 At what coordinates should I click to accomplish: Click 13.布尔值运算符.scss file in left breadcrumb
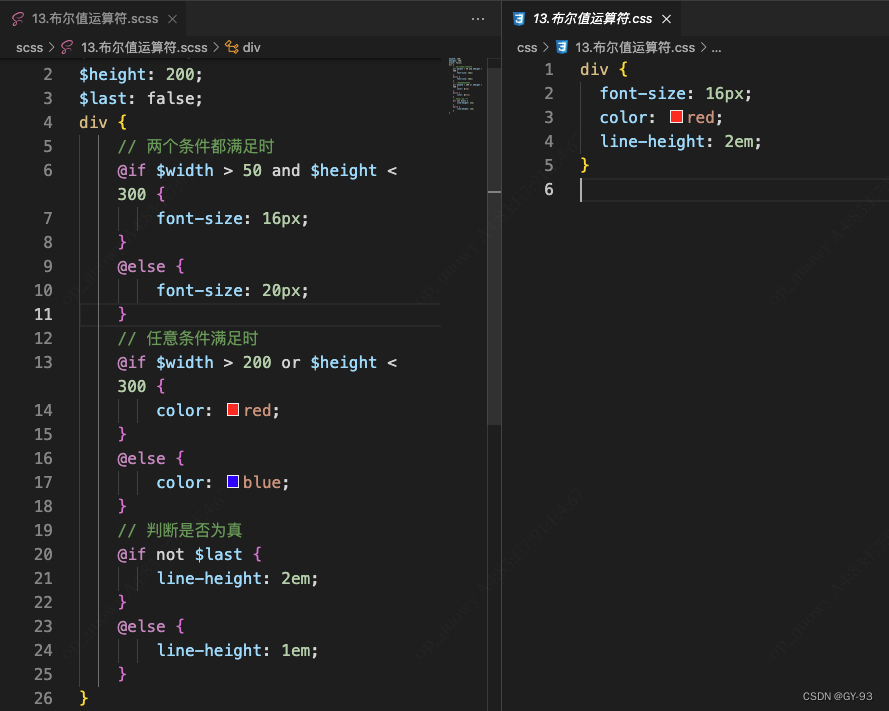(144, 48)
